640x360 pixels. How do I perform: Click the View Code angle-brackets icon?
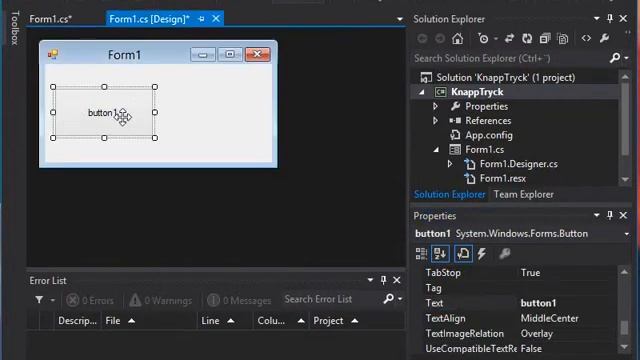pos(586,38)
